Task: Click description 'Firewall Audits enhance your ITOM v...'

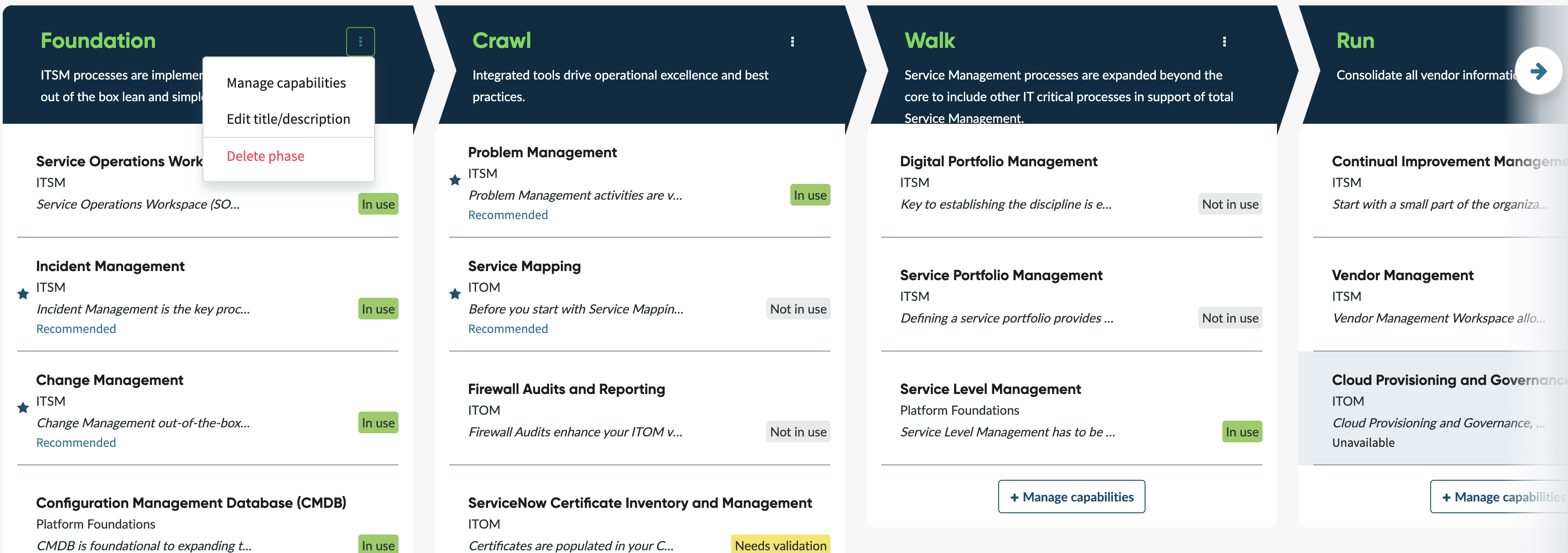Action: click(x=575, y=432)
